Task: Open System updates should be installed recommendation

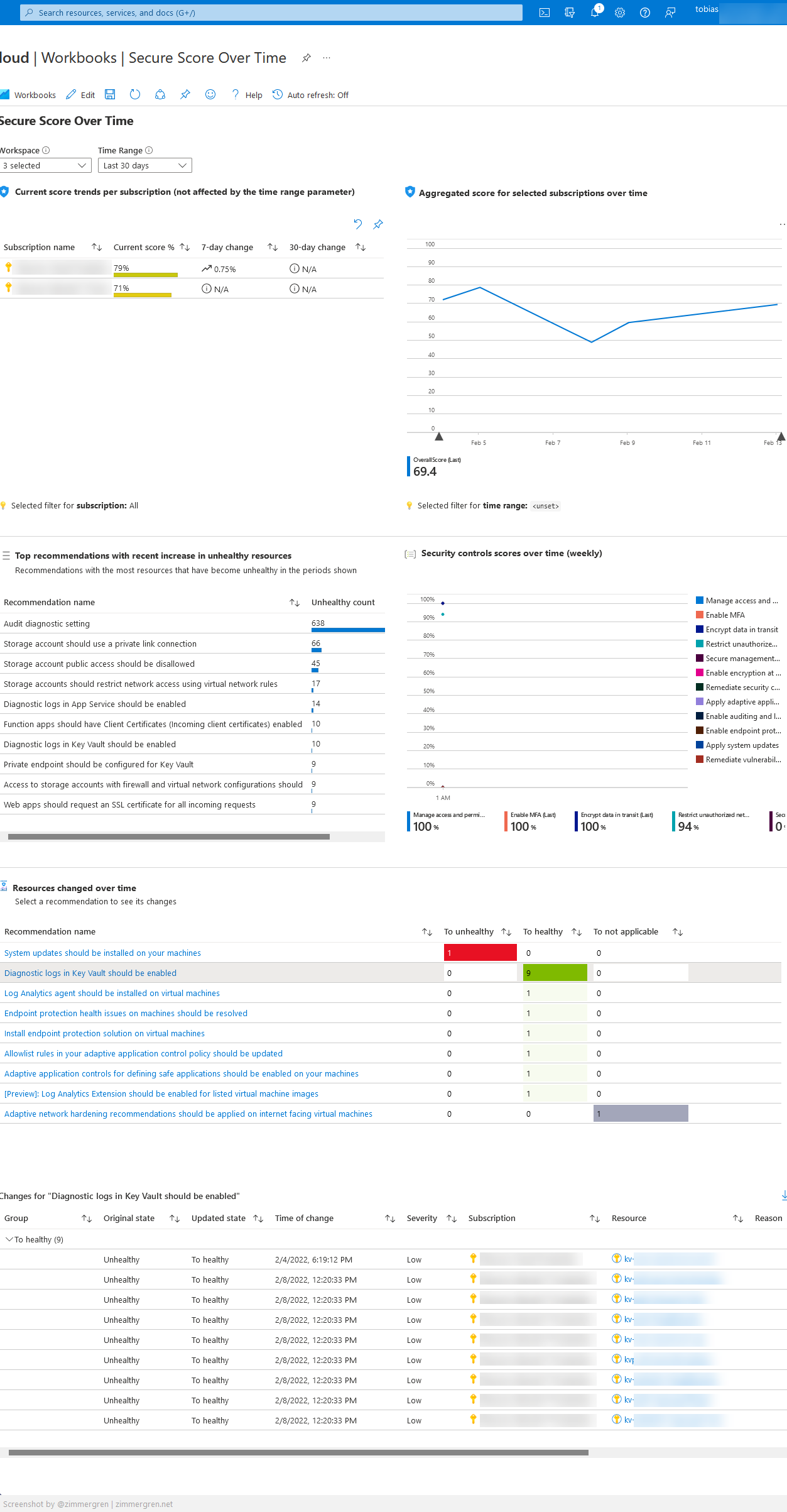Action: coord(102,953)
